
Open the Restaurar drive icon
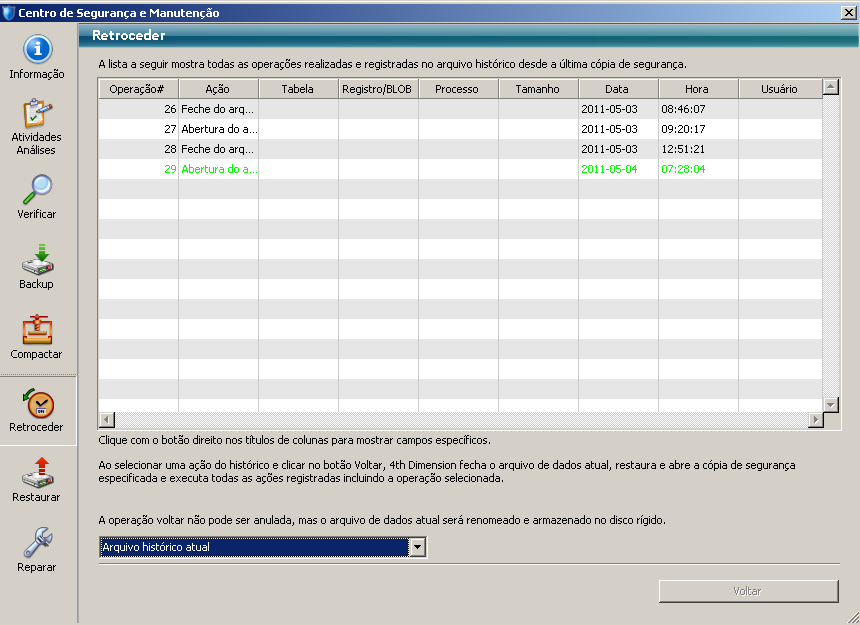click(x=37, y=472)
